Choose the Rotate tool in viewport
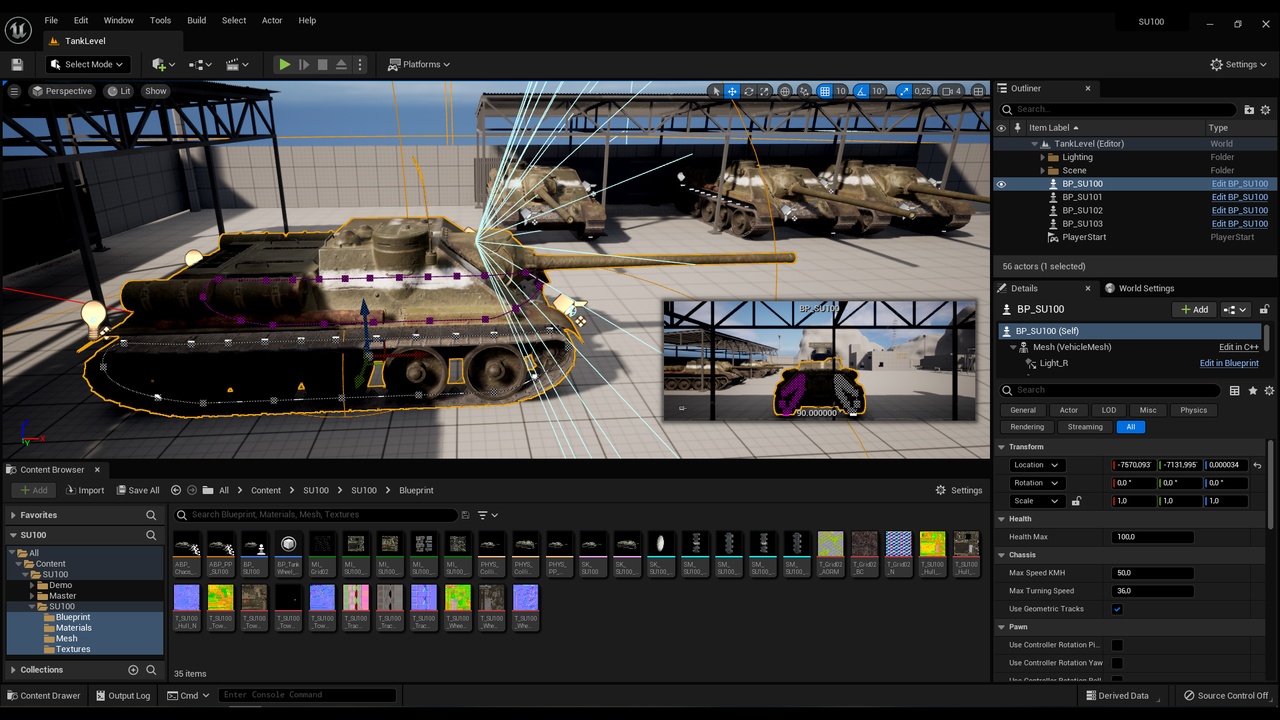 [x=748, y=91]
